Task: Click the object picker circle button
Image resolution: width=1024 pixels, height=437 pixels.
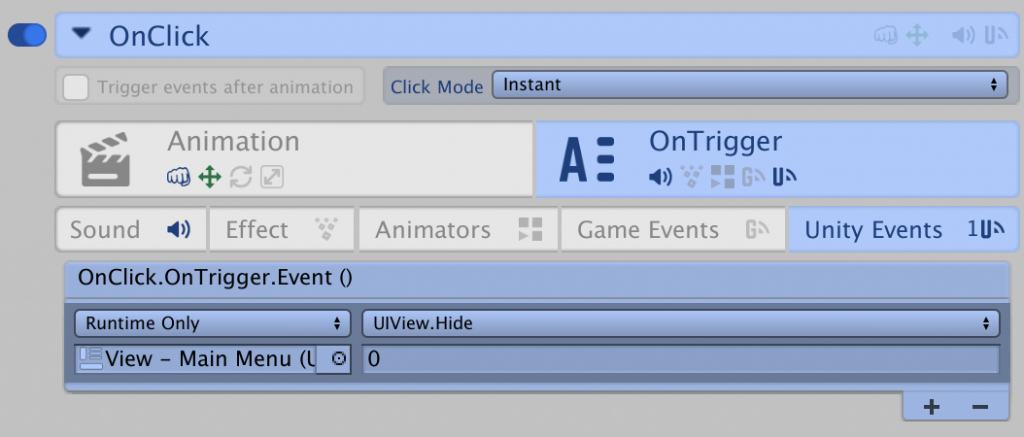Action: coord(338,358)
